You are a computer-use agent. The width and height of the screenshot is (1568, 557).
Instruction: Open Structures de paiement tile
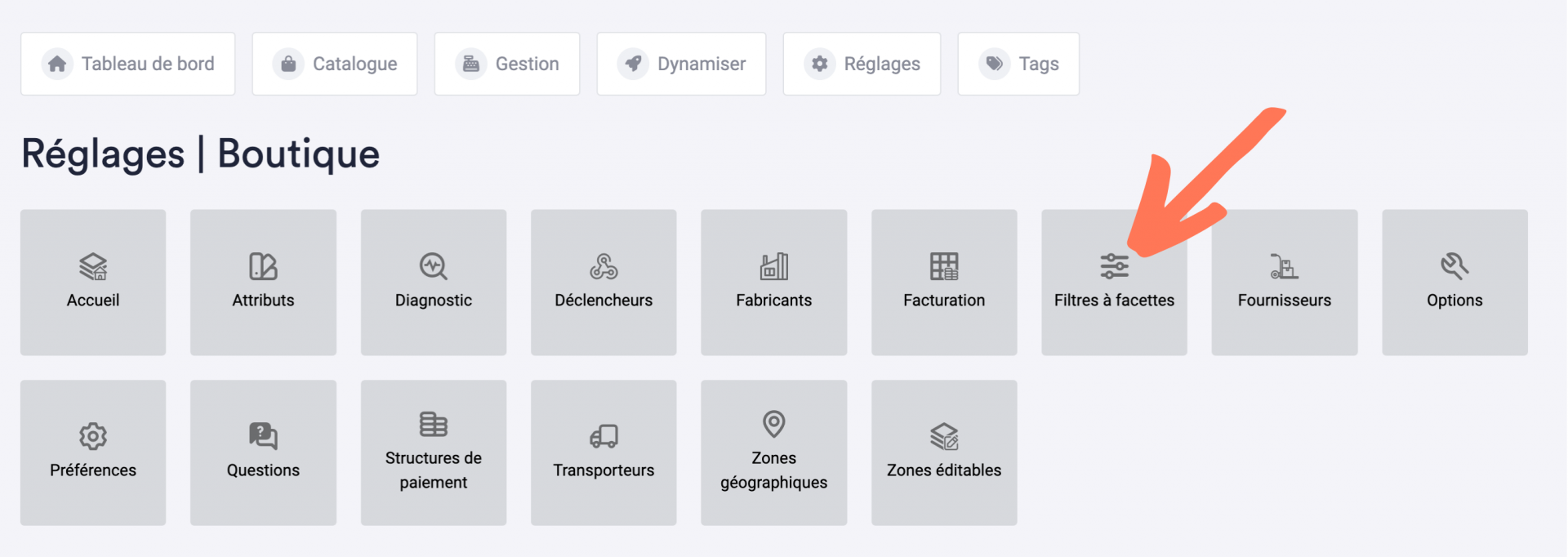(x=434, y=452)
